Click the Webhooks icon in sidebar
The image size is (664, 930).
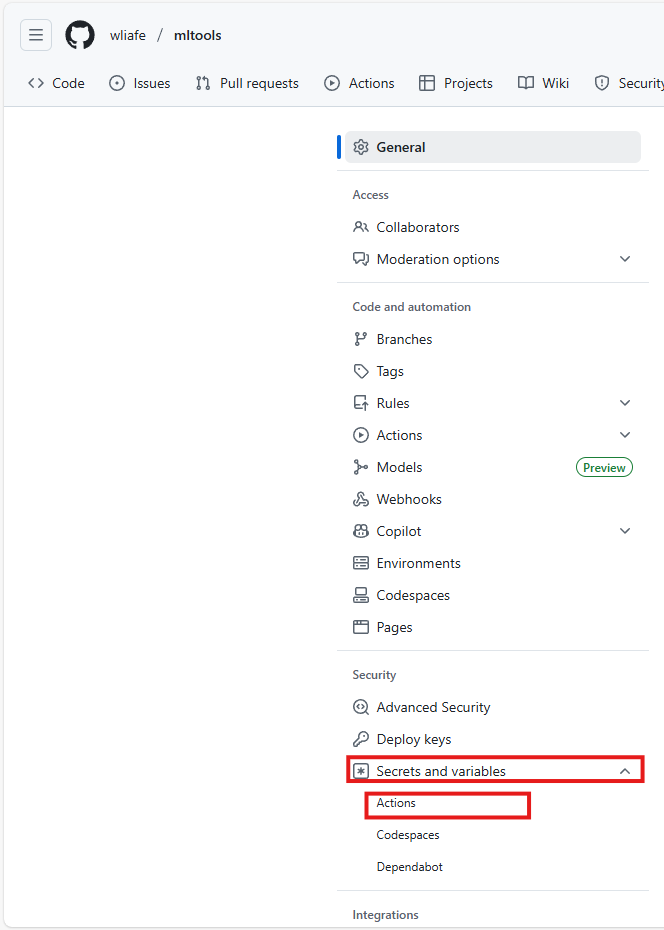click(x=361, y=499)
